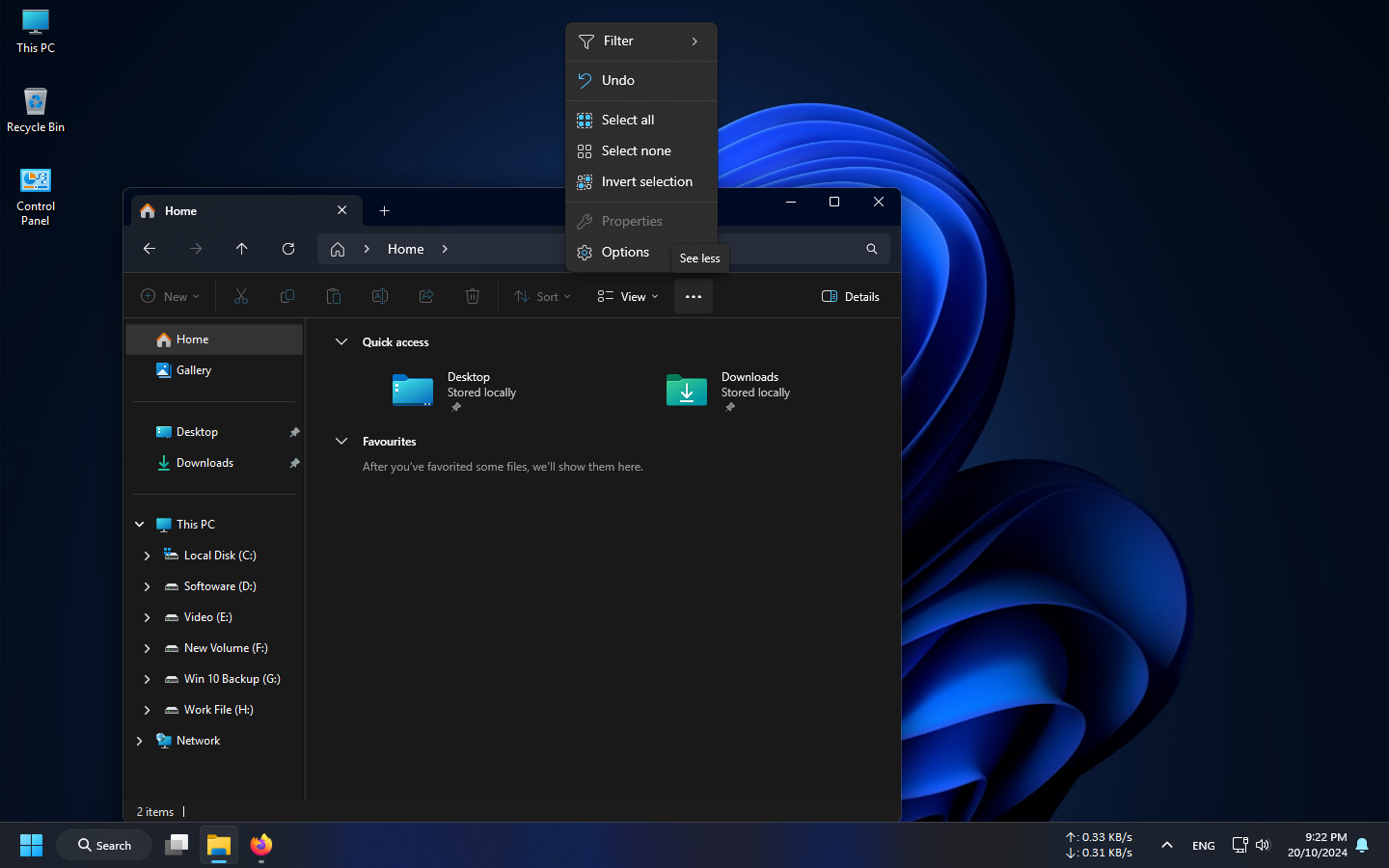Launch Firefox from the taskbar
Screen dimensions: 1389x868
[261, 845]
